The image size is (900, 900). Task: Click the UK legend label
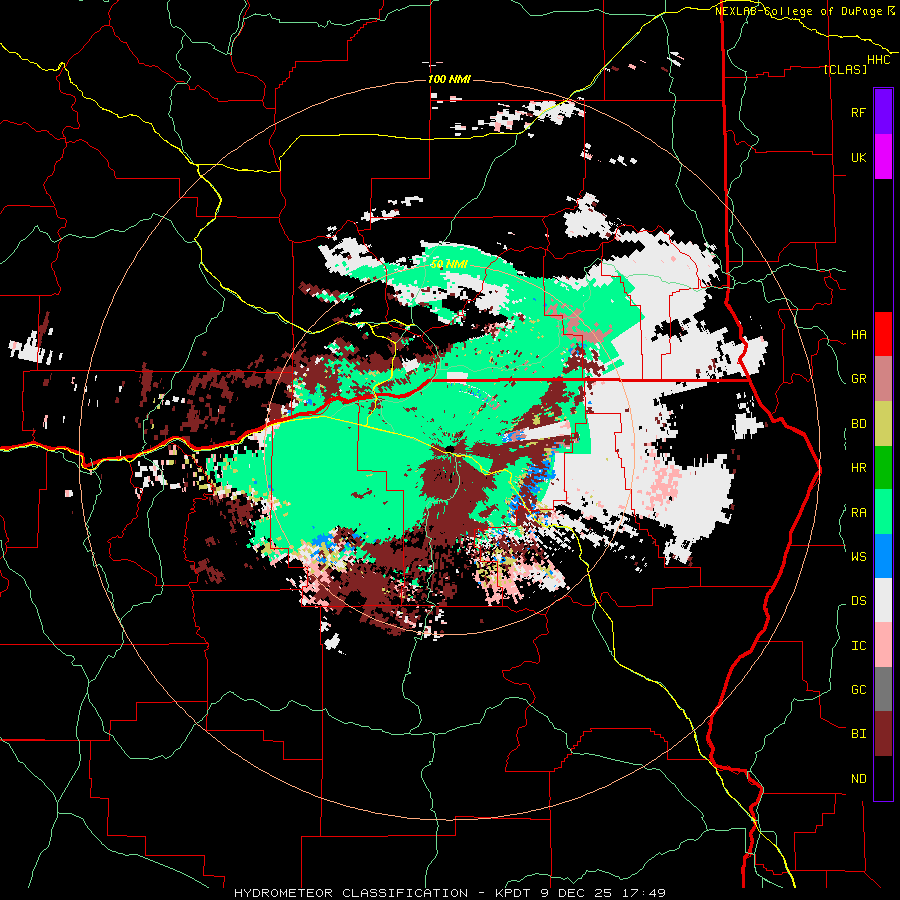click(858, 157)
